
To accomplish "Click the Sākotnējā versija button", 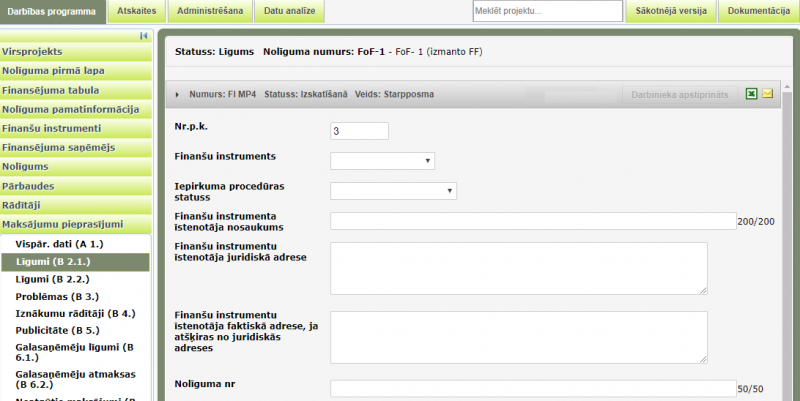I will point(671,11).
